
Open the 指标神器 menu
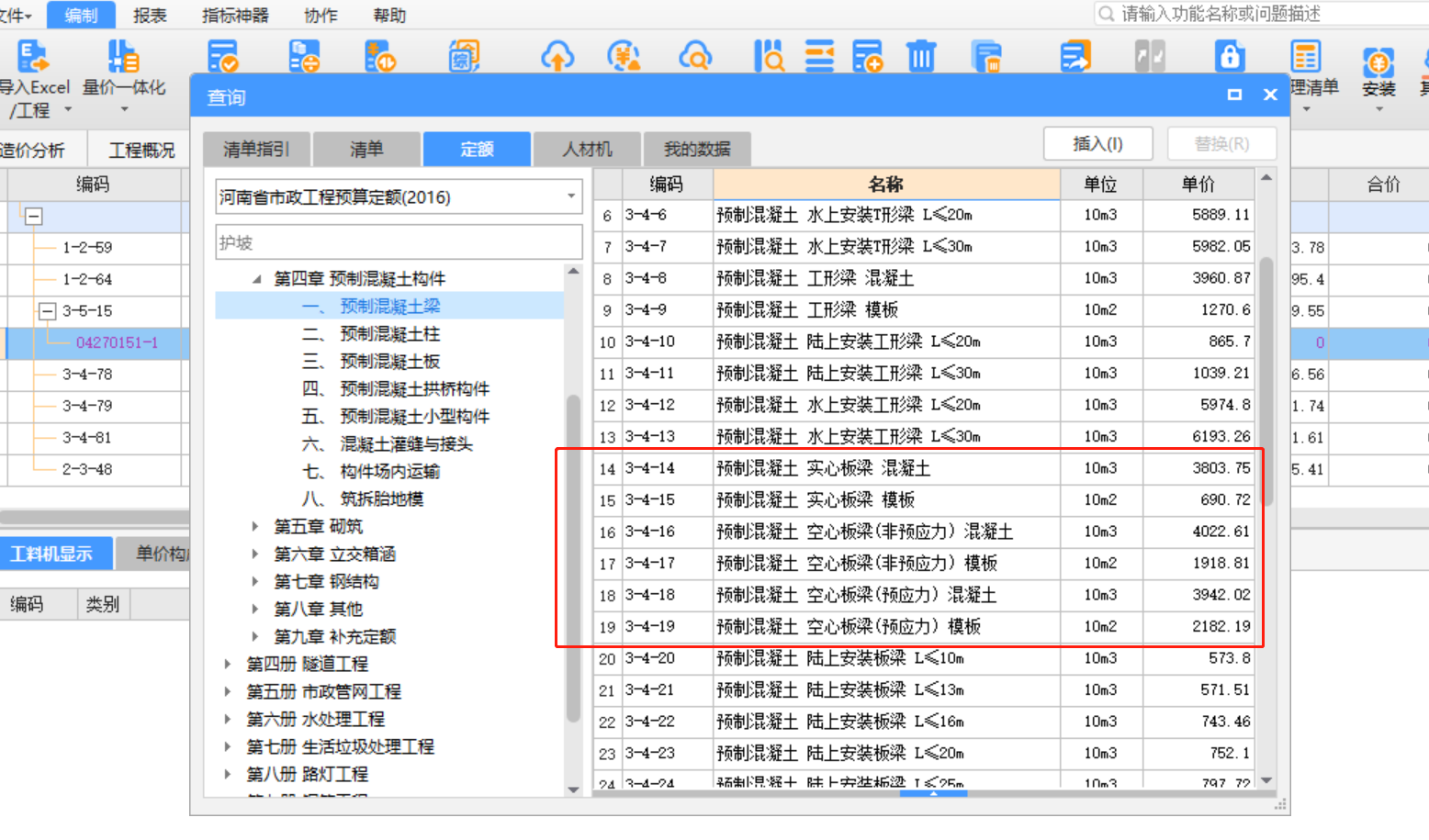tap(235, 16)
